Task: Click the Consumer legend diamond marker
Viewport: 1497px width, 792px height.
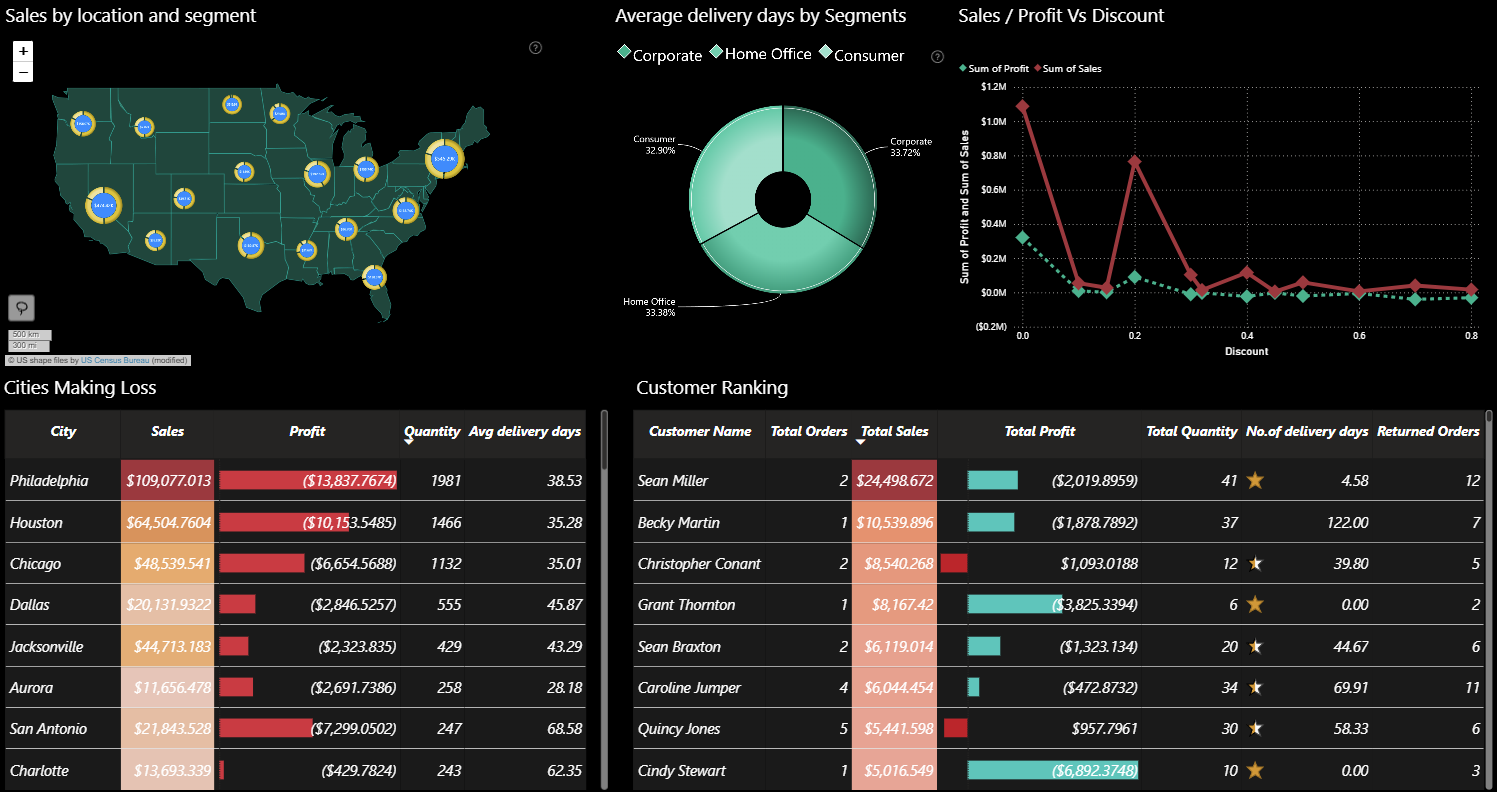Action: tap(825, 51)
